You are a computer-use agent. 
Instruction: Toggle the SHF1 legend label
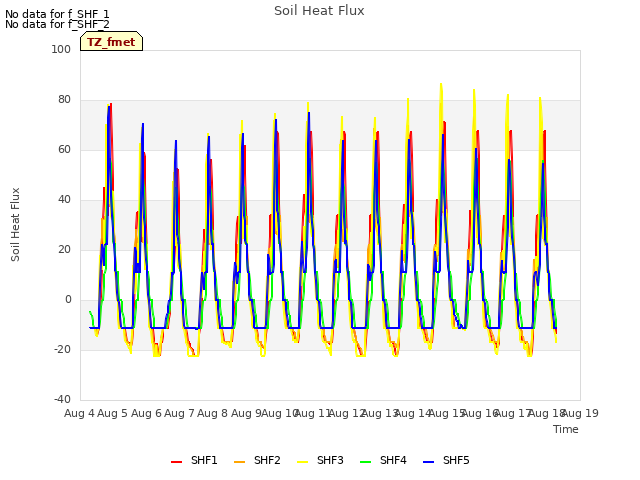[204, 460]
